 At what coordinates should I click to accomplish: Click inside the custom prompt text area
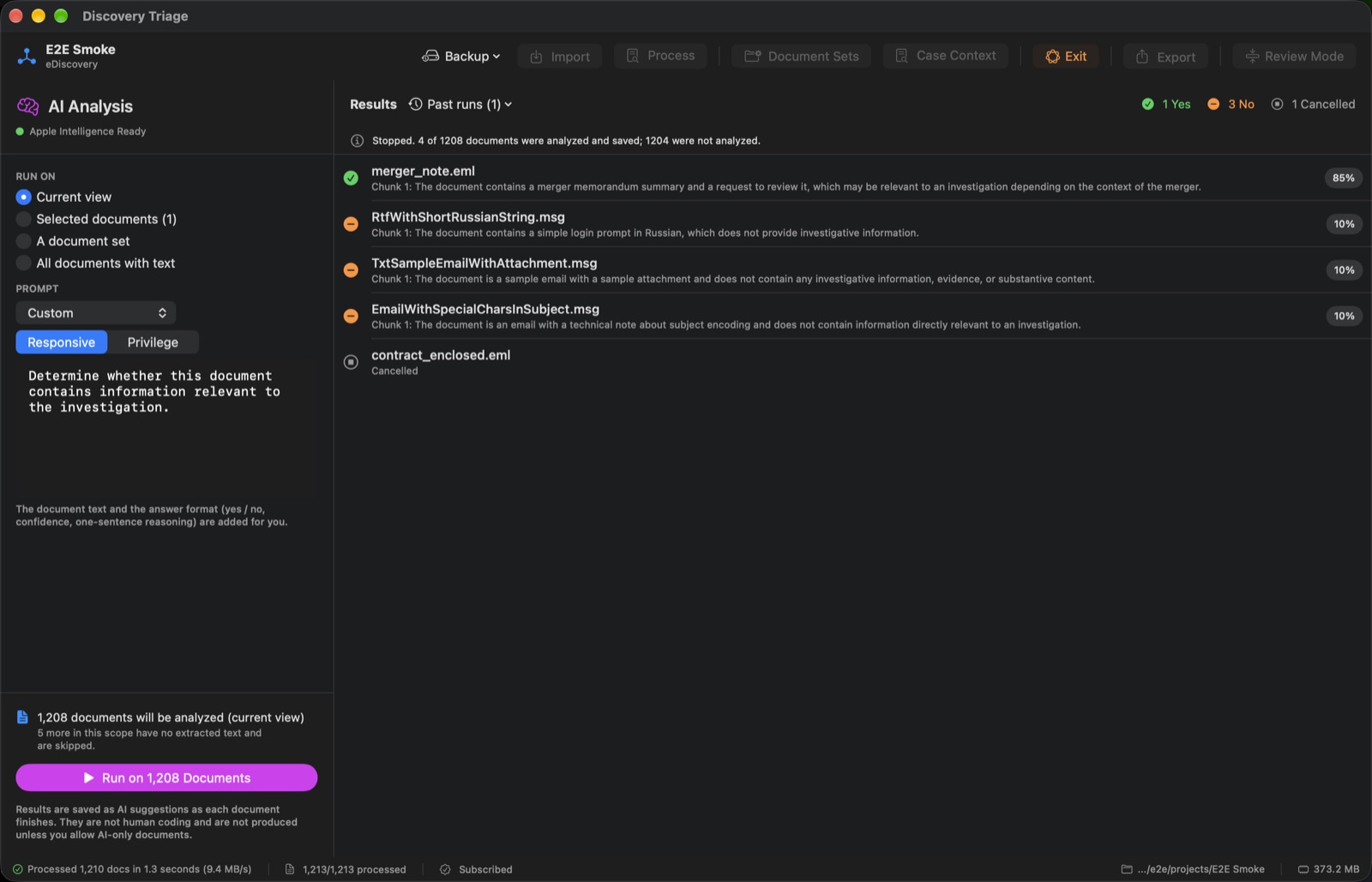pos(166,429)
